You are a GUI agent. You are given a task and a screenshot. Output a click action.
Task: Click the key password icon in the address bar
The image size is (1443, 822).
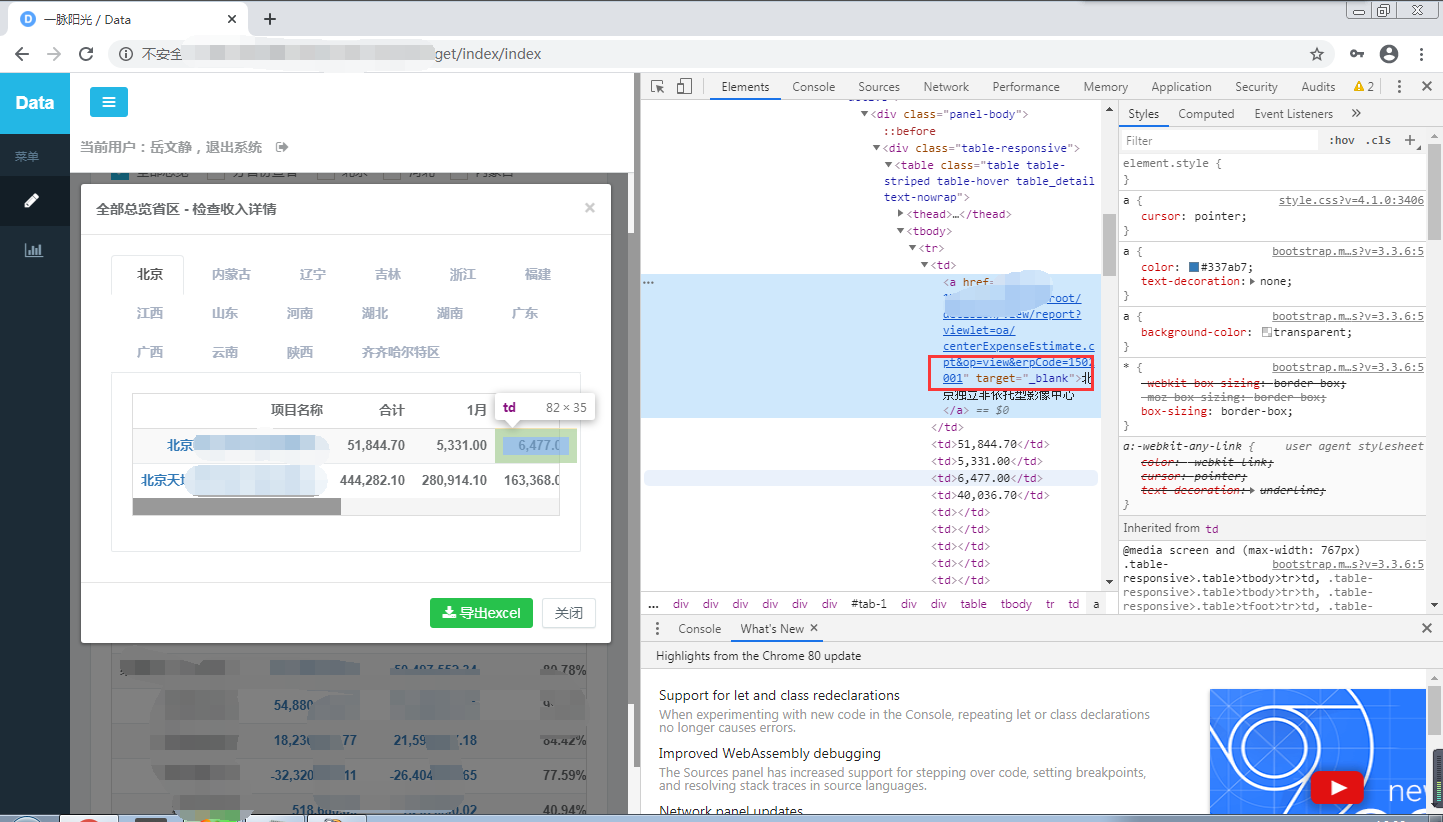click(x=1357, y=54)
